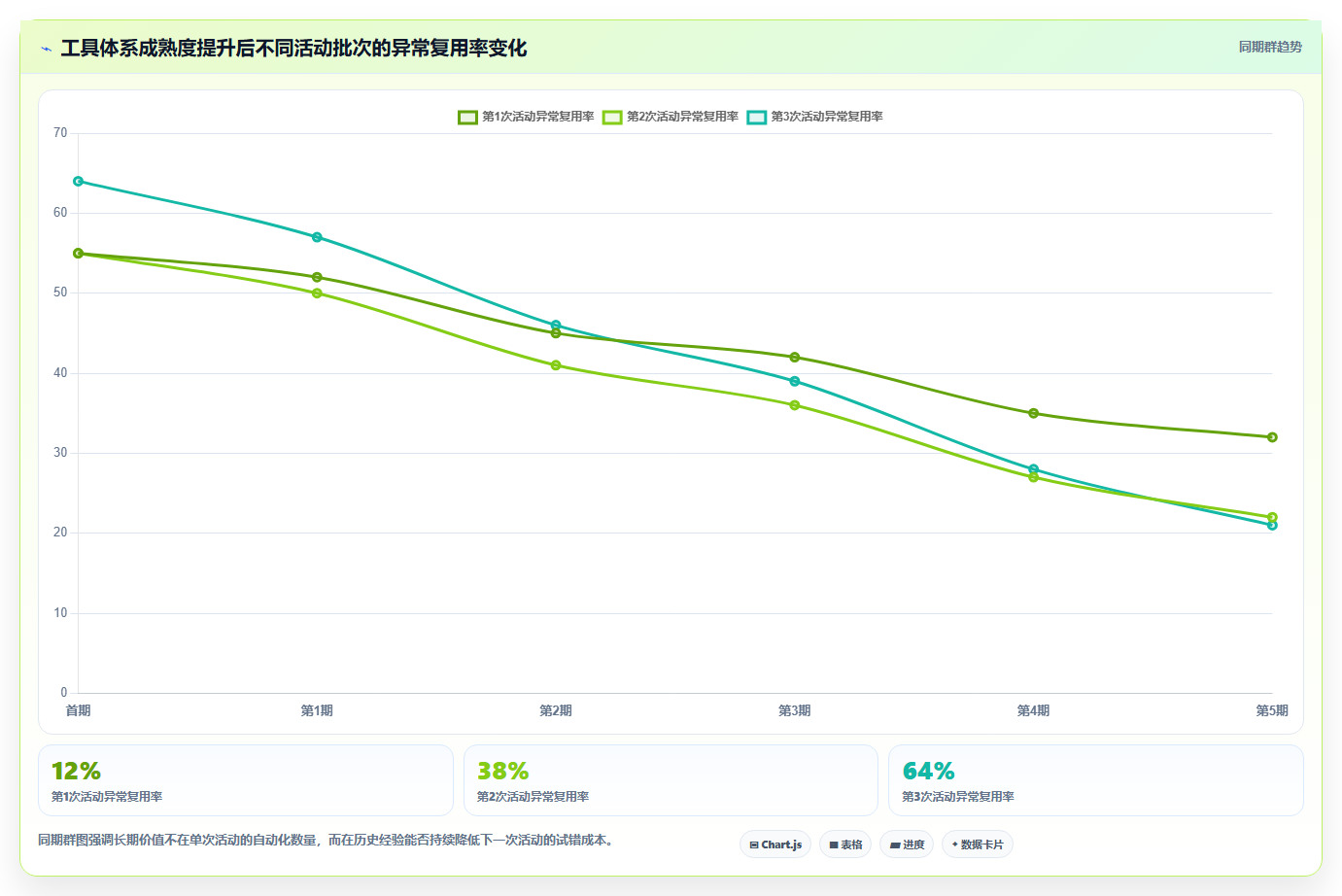Click the footnote text starting 同期群图强调
1342x896 pixels.
click(x=327, y=840)
